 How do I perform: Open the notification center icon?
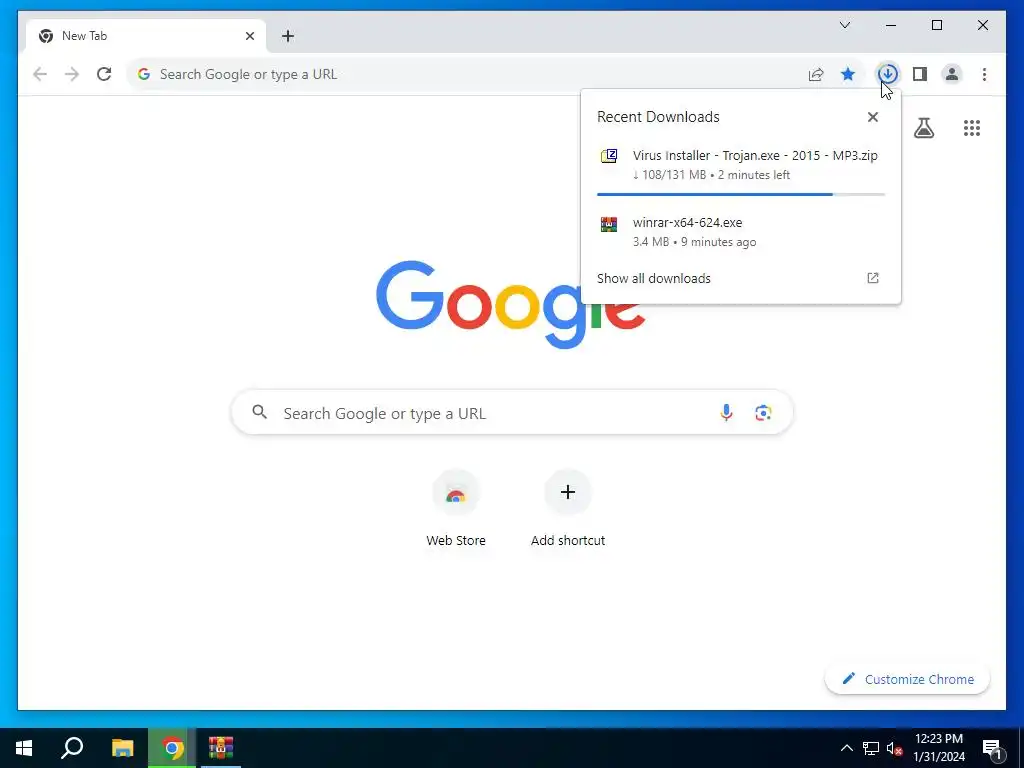click(x=992, y=748)
